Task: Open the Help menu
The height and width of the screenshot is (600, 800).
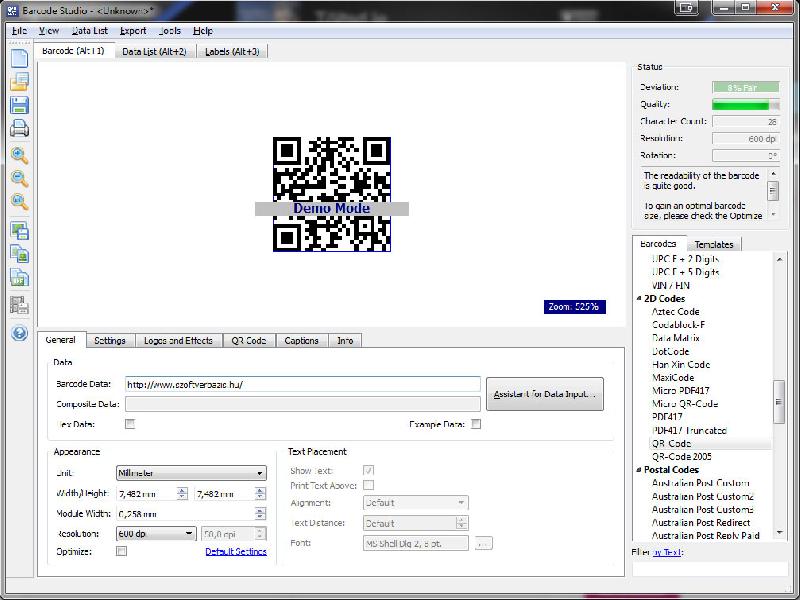Action: coord(203,31)
